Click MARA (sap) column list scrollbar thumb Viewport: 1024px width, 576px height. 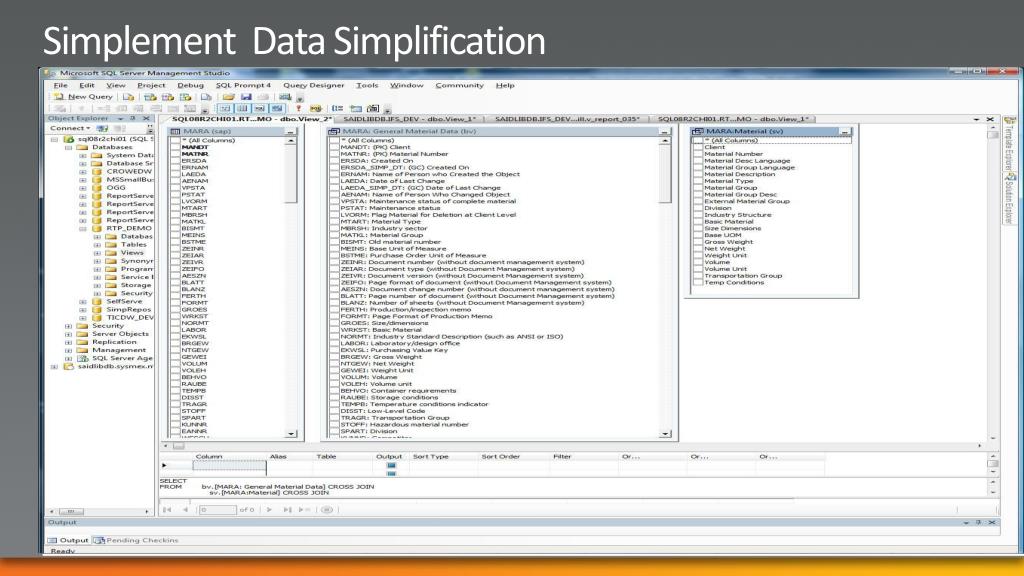[291, 175]
